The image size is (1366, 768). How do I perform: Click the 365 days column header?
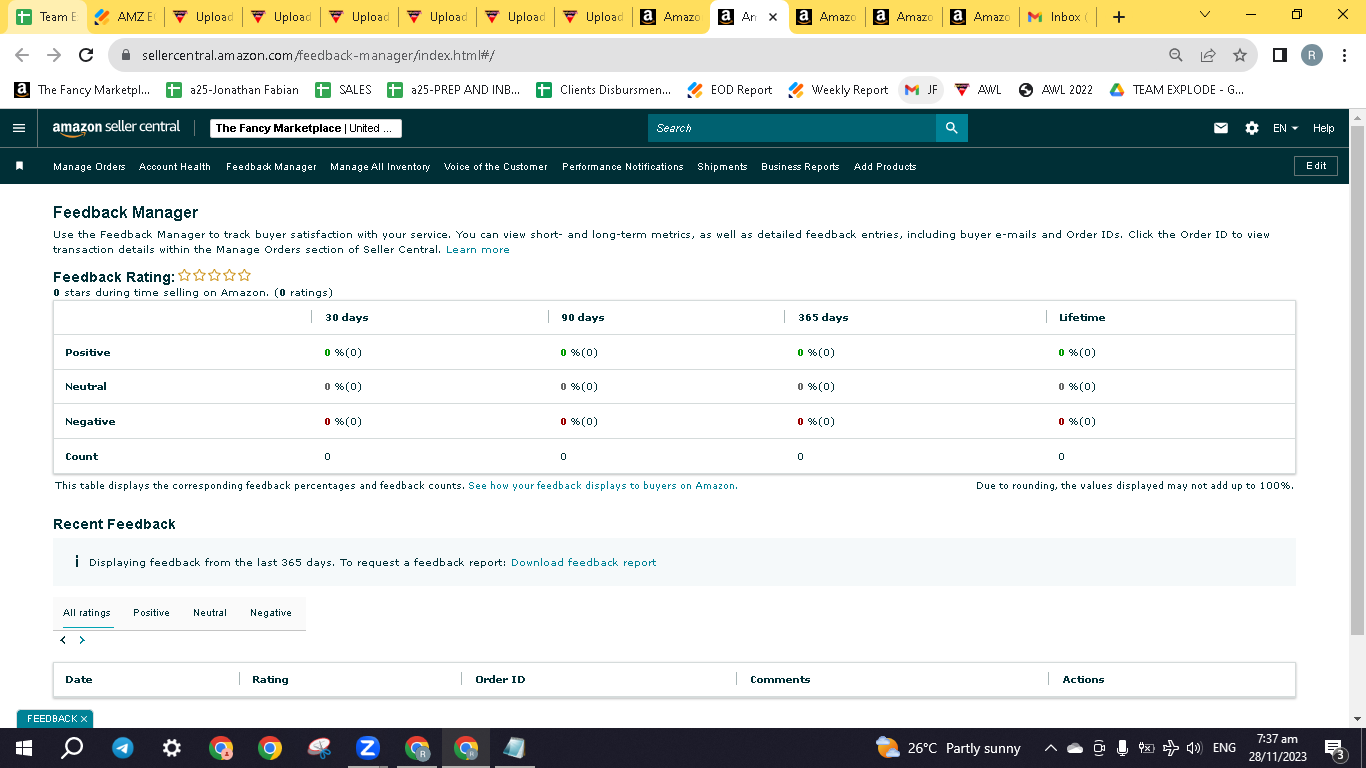[823, 317]
